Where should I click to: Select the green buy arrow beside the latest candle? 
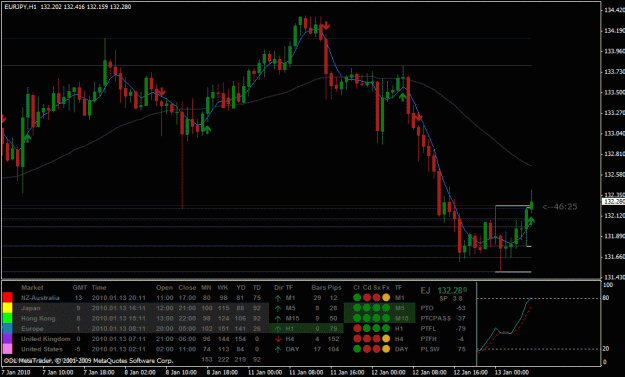point(531,220)
